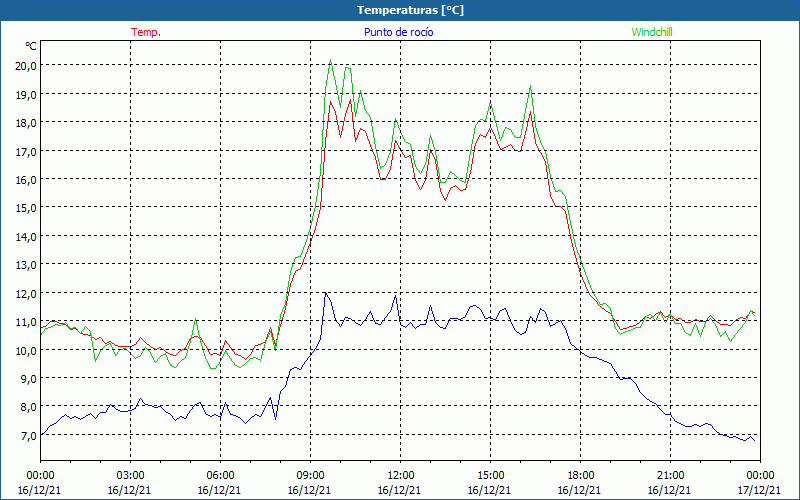800x500 pixels.
Task: Click the 'Temperaturas [°C]' chart title
Action: [410, 10]
